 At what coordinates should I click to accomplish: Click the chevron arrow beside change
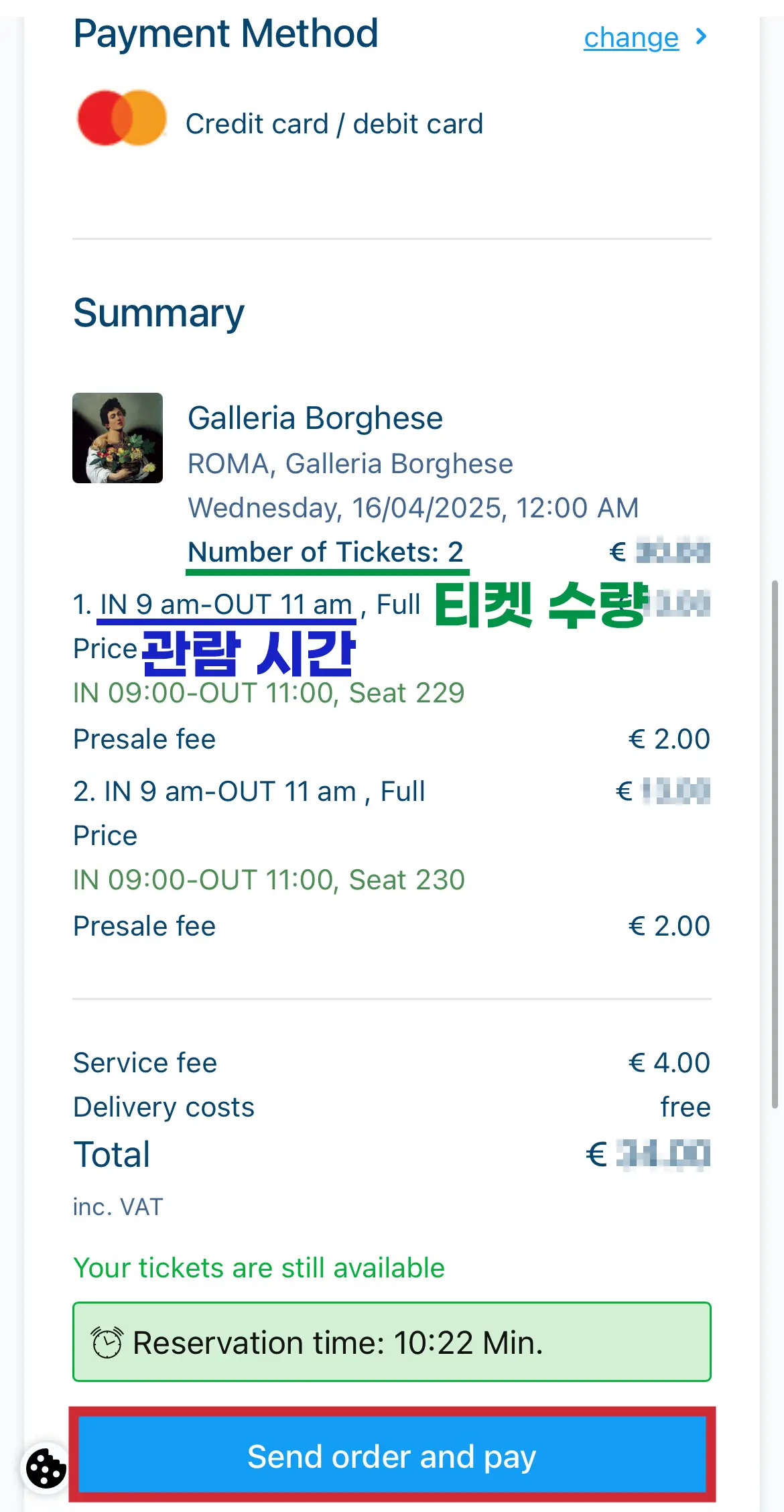click(x=701, y=37)
